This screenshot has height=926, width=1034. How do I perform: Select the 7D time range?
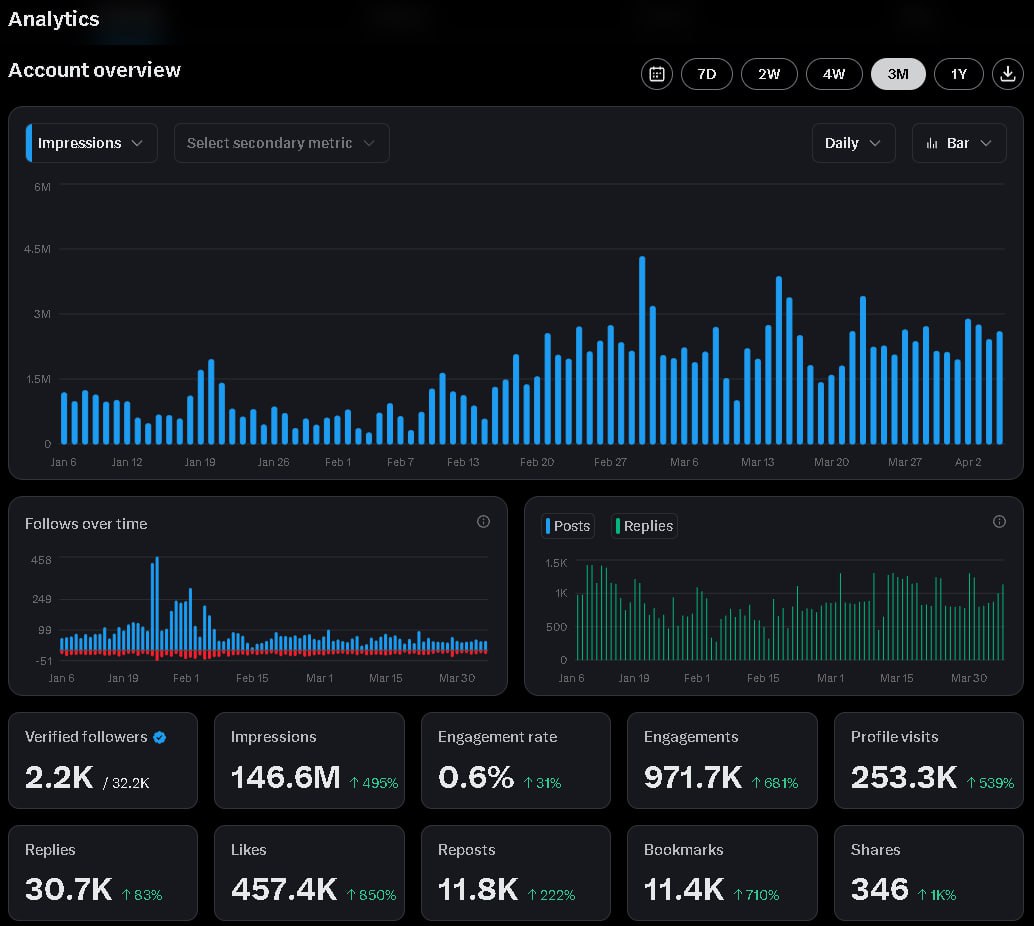coord(706,74)
